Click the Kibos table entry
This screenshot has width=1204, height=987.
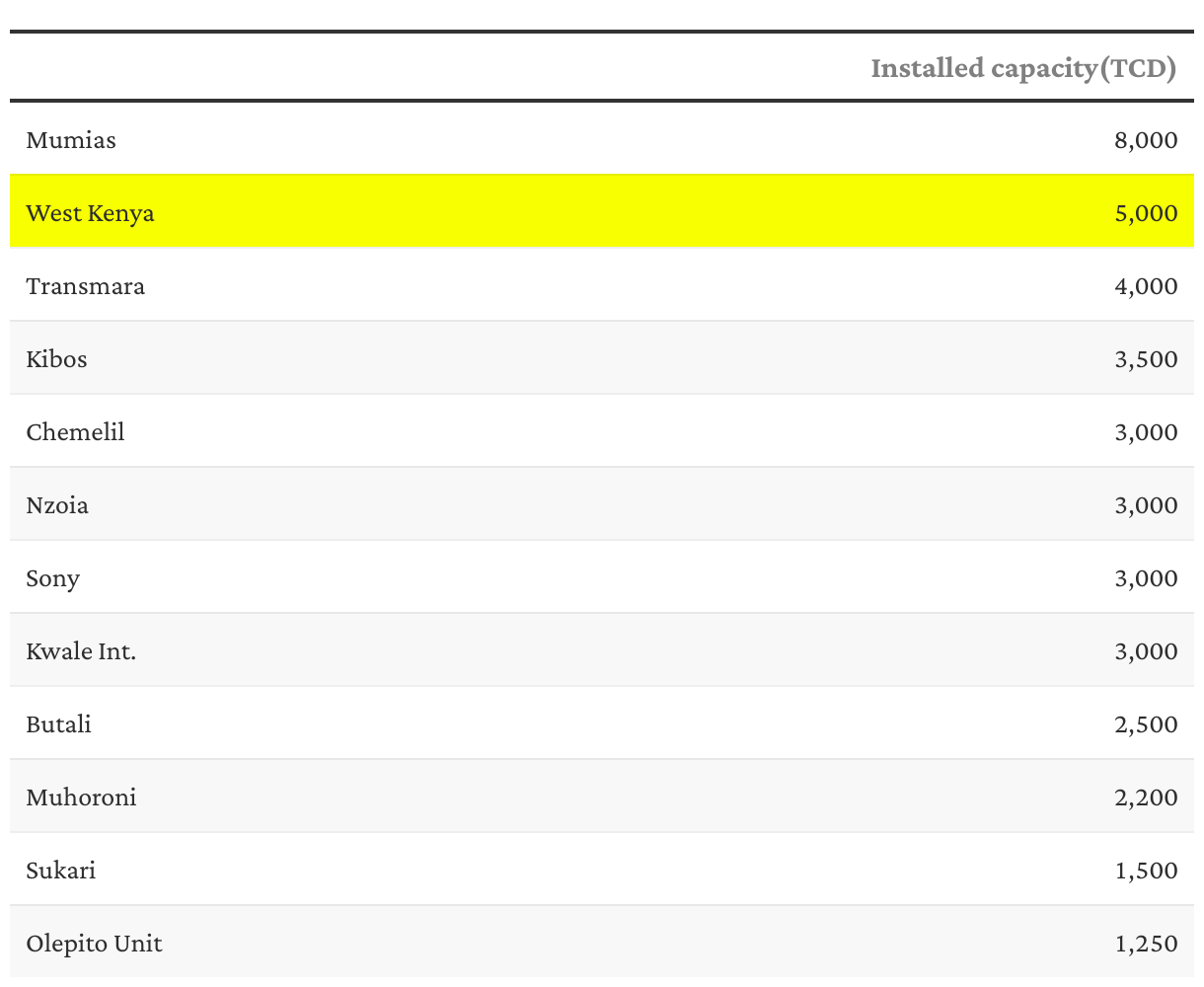coord(56,359)
